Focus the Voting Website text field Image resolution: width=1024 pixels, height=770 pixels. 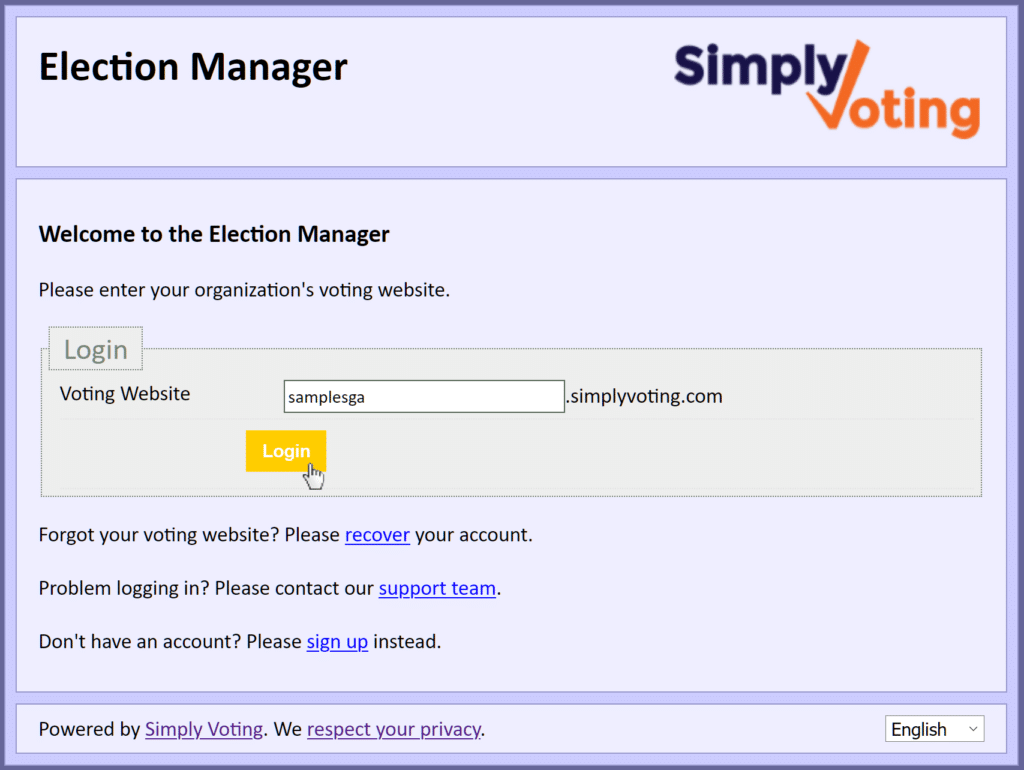424,396
